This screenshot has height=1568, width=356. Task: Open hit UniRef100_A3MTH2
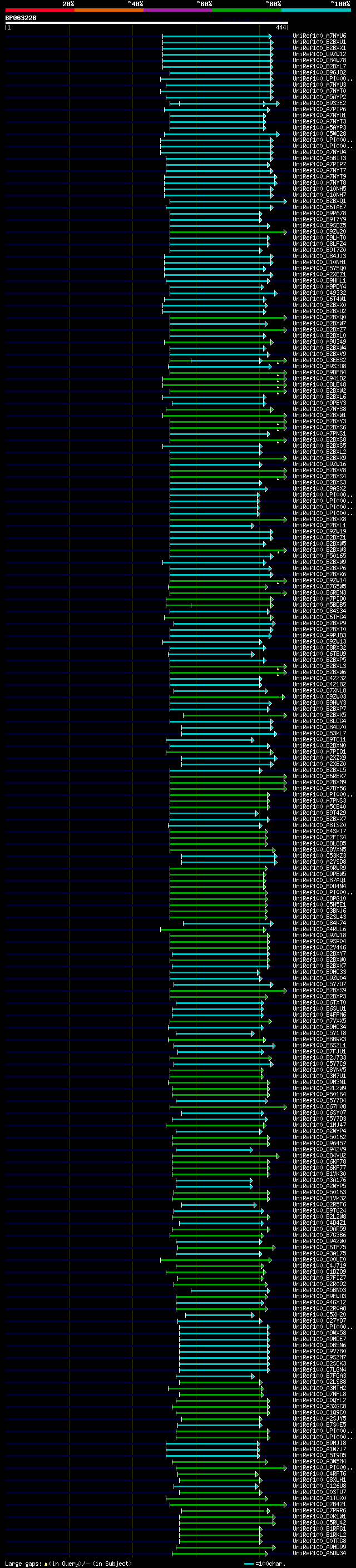click(319, 1388)
